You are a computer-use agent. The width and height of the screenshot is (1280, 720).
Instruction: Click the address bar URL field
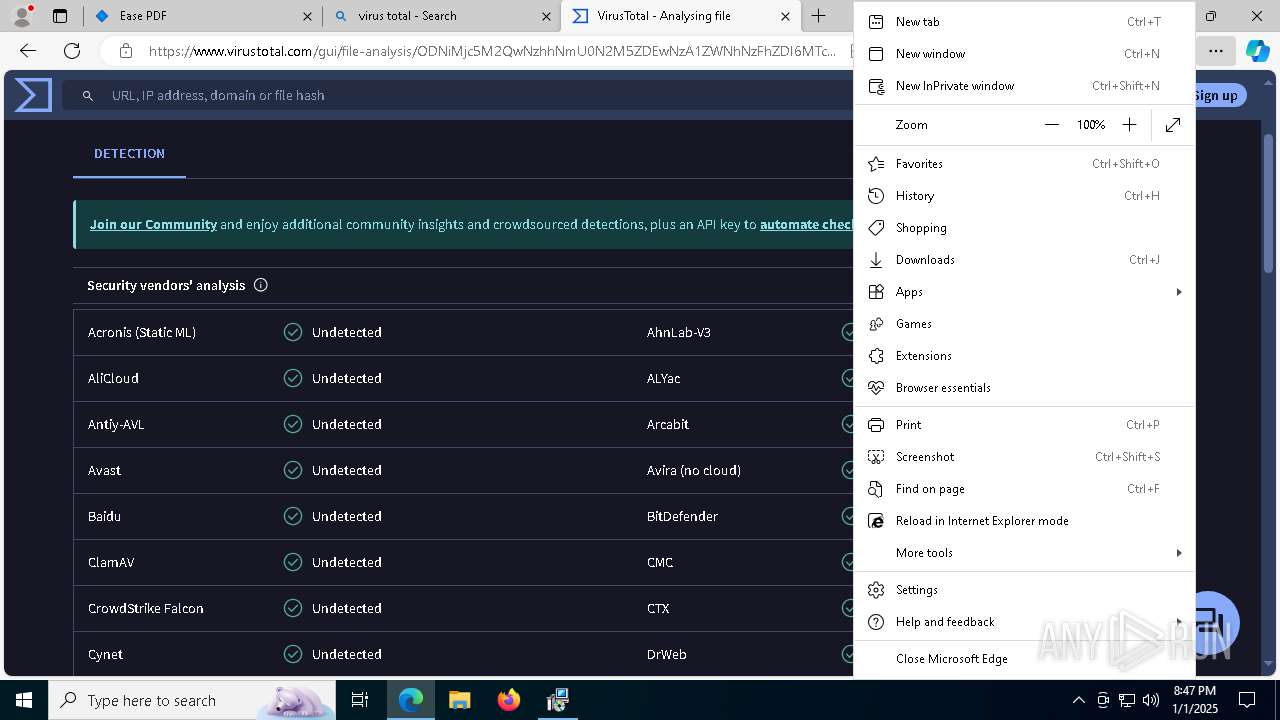pos(492,51)
